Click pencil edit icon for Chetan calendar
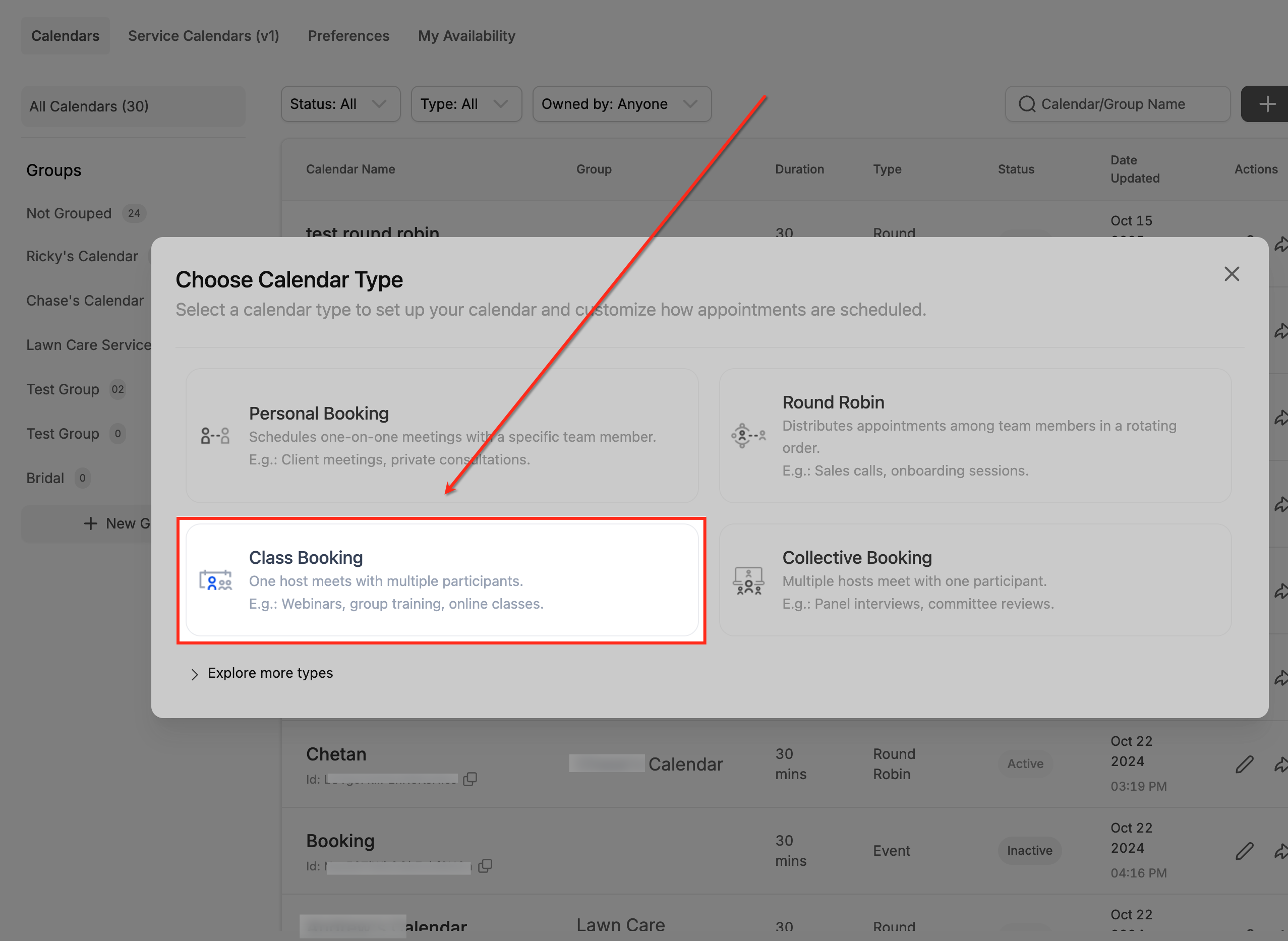This screenshot has height=941, width=1288. tap(1244, 764)
